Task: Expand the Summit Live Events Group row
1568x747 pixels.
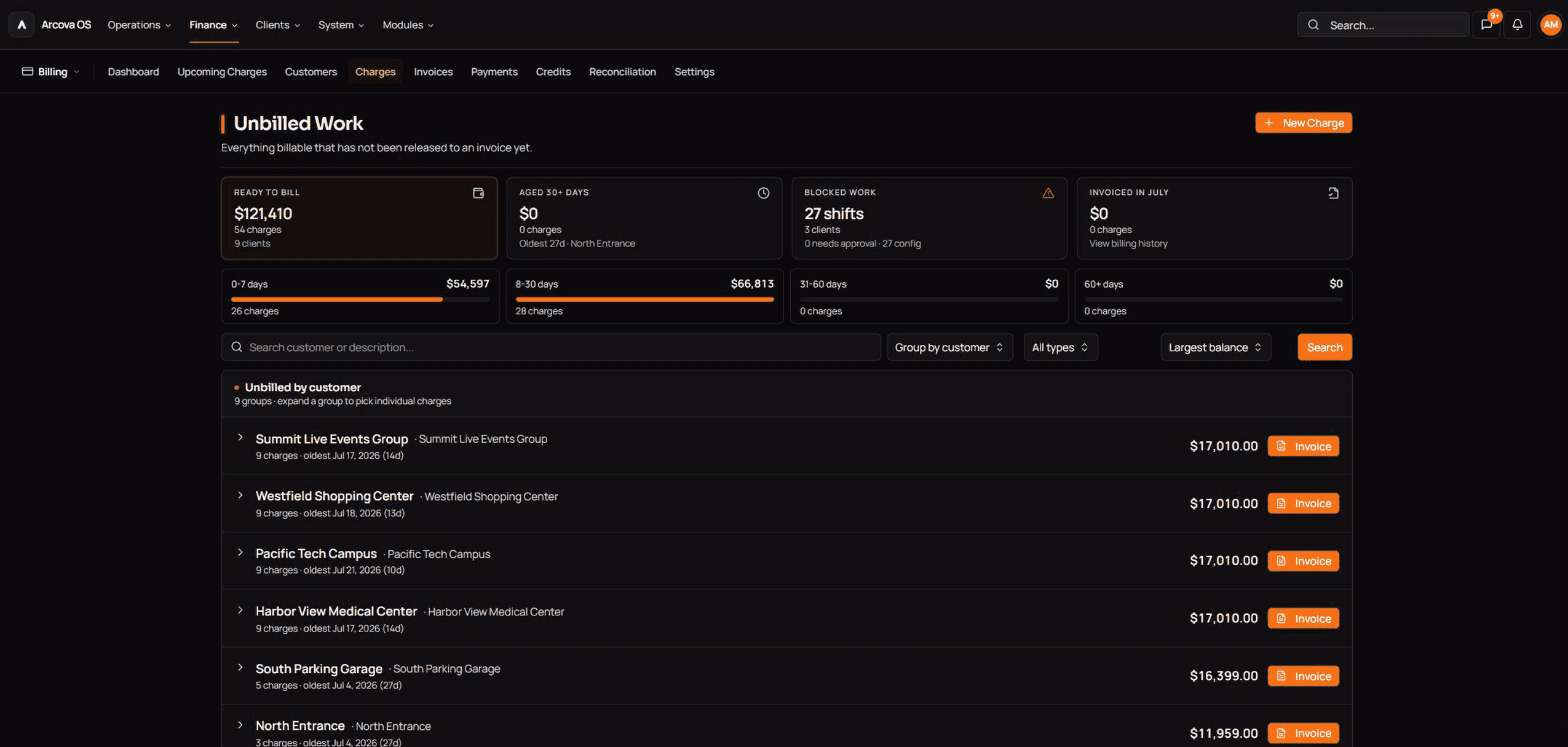Action: pyautogui.click(x=240, y=438)
